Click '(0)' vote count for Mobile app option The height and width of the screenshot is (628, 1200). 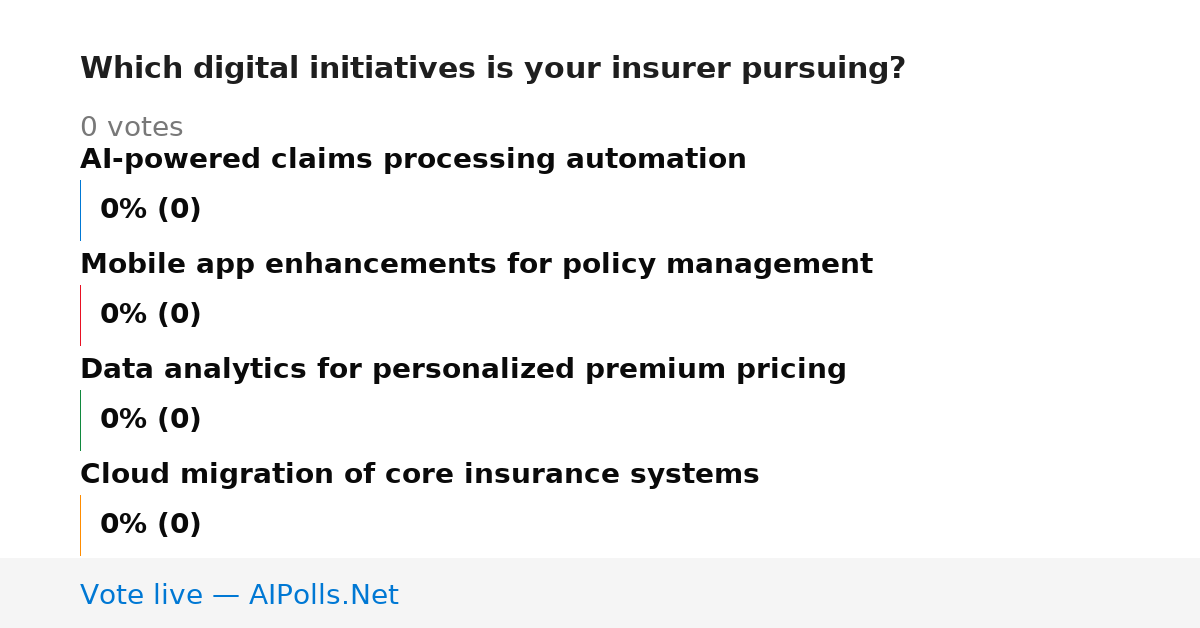pos(179,315)
